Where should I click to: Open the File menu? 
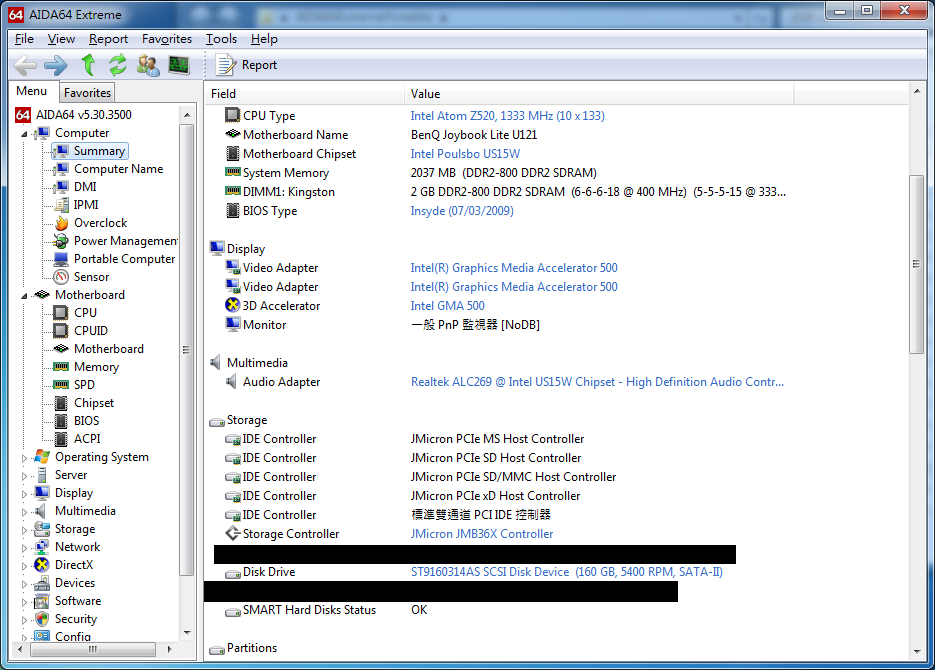(x=24, y=39)
